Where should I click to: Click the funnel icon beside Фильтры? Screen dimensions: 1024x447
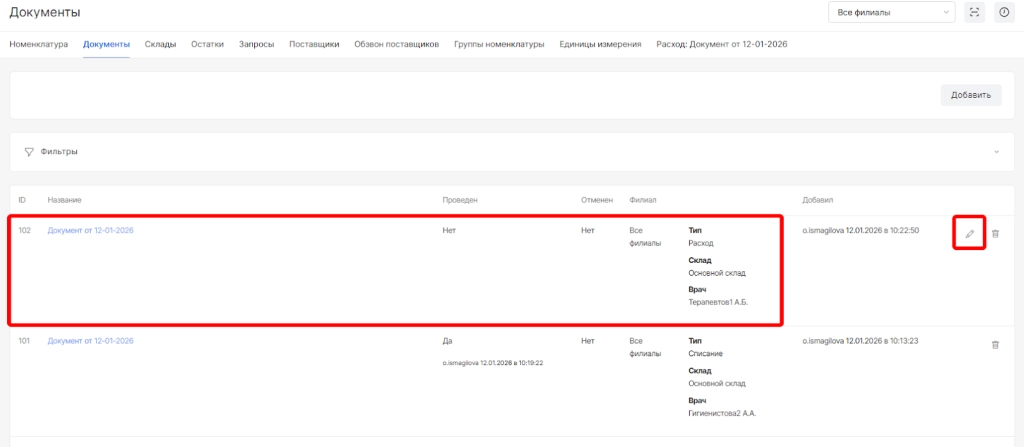[29, 152]
